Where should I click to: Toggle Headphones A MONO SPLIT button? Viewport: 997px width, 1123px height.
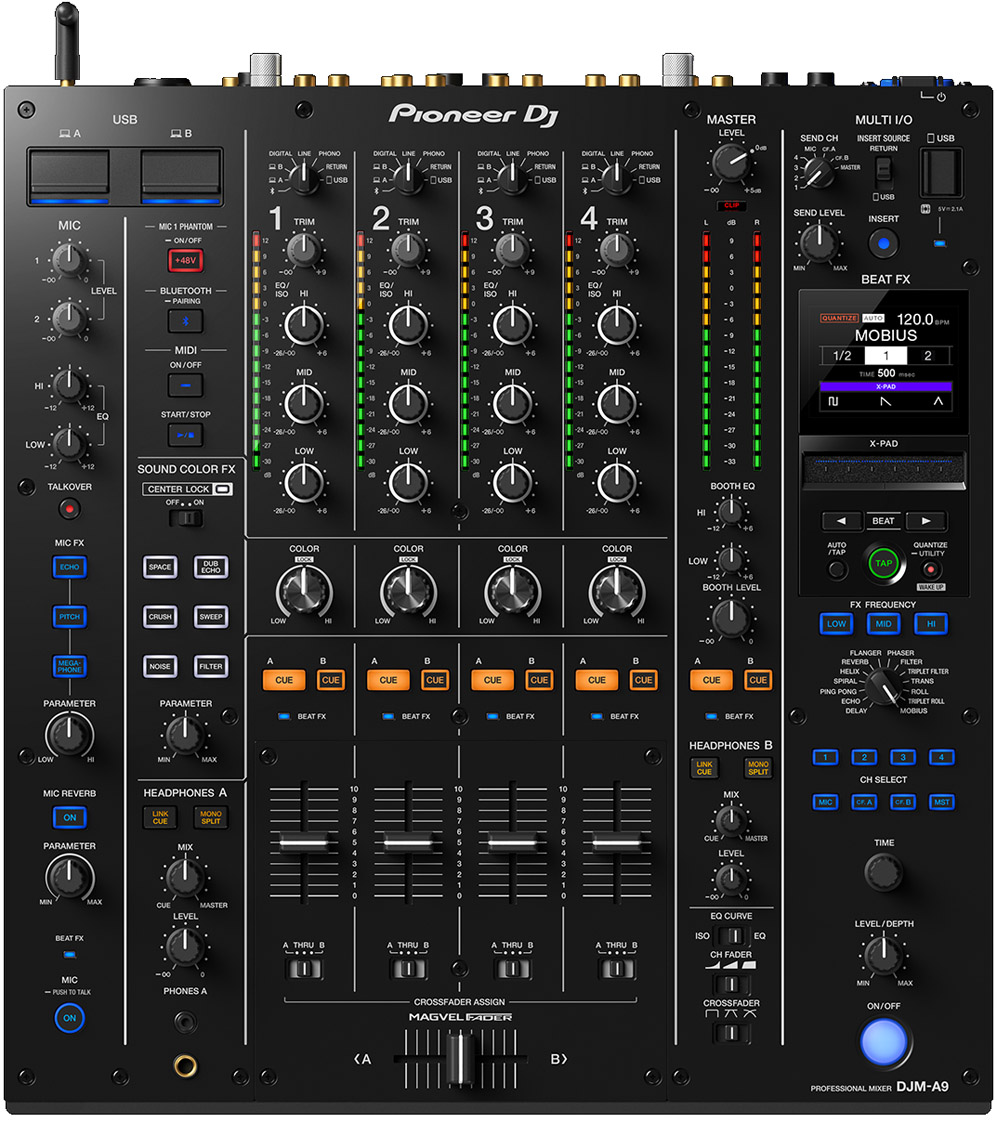pos(211,818)
